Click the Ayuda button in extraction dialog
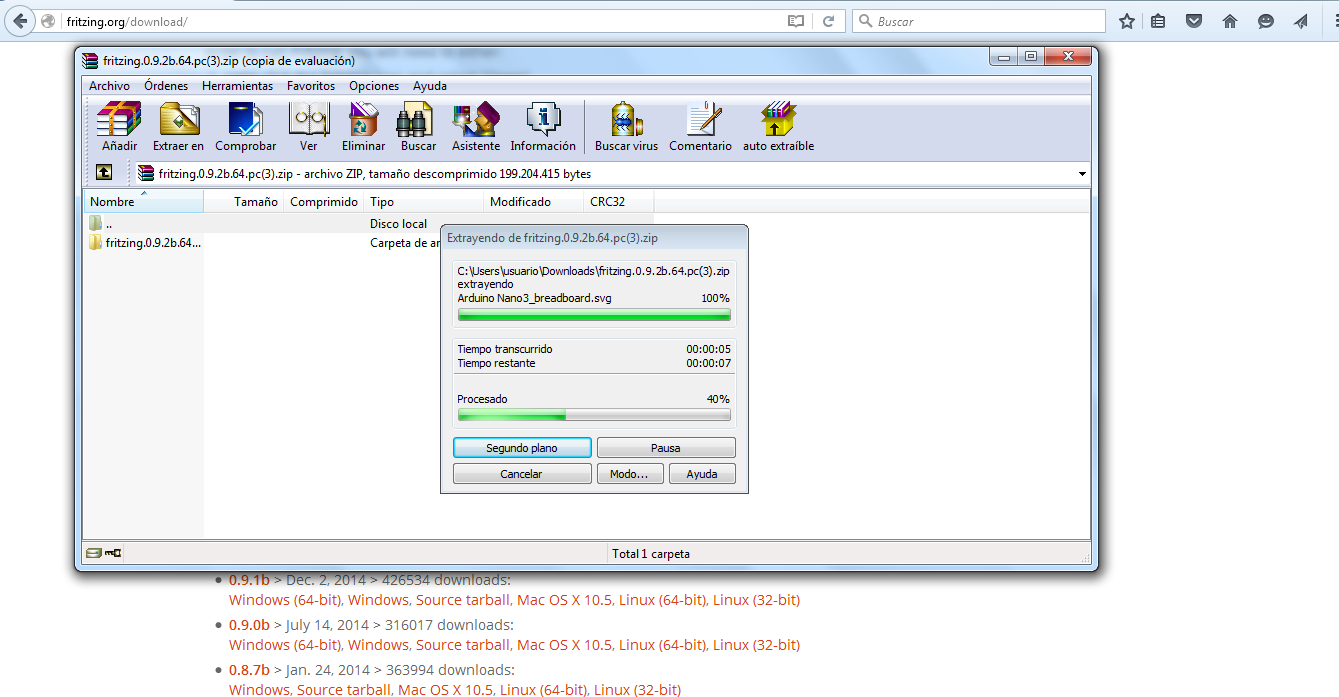Viewport: 1339px width, 697px height. pyautogui.click(x=702, y=474)
